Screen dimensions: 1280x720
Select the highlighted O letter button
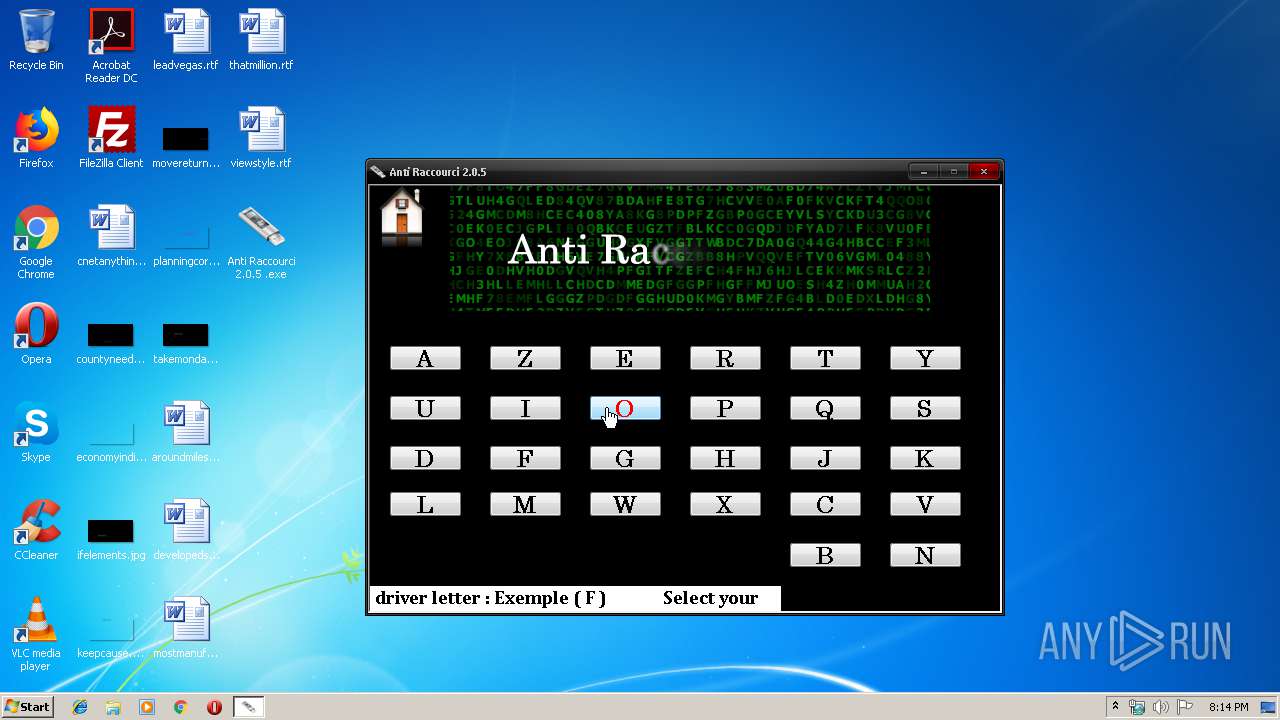(625, 409)
